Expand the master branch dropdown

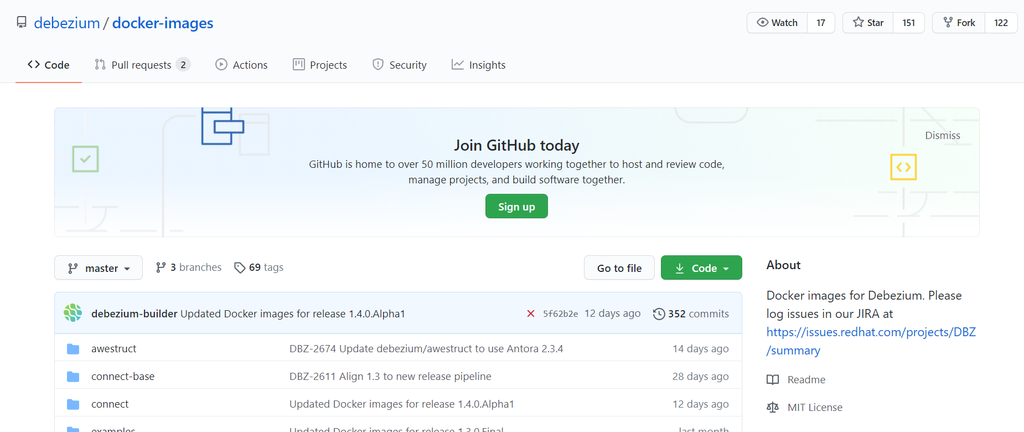(98, 268)
